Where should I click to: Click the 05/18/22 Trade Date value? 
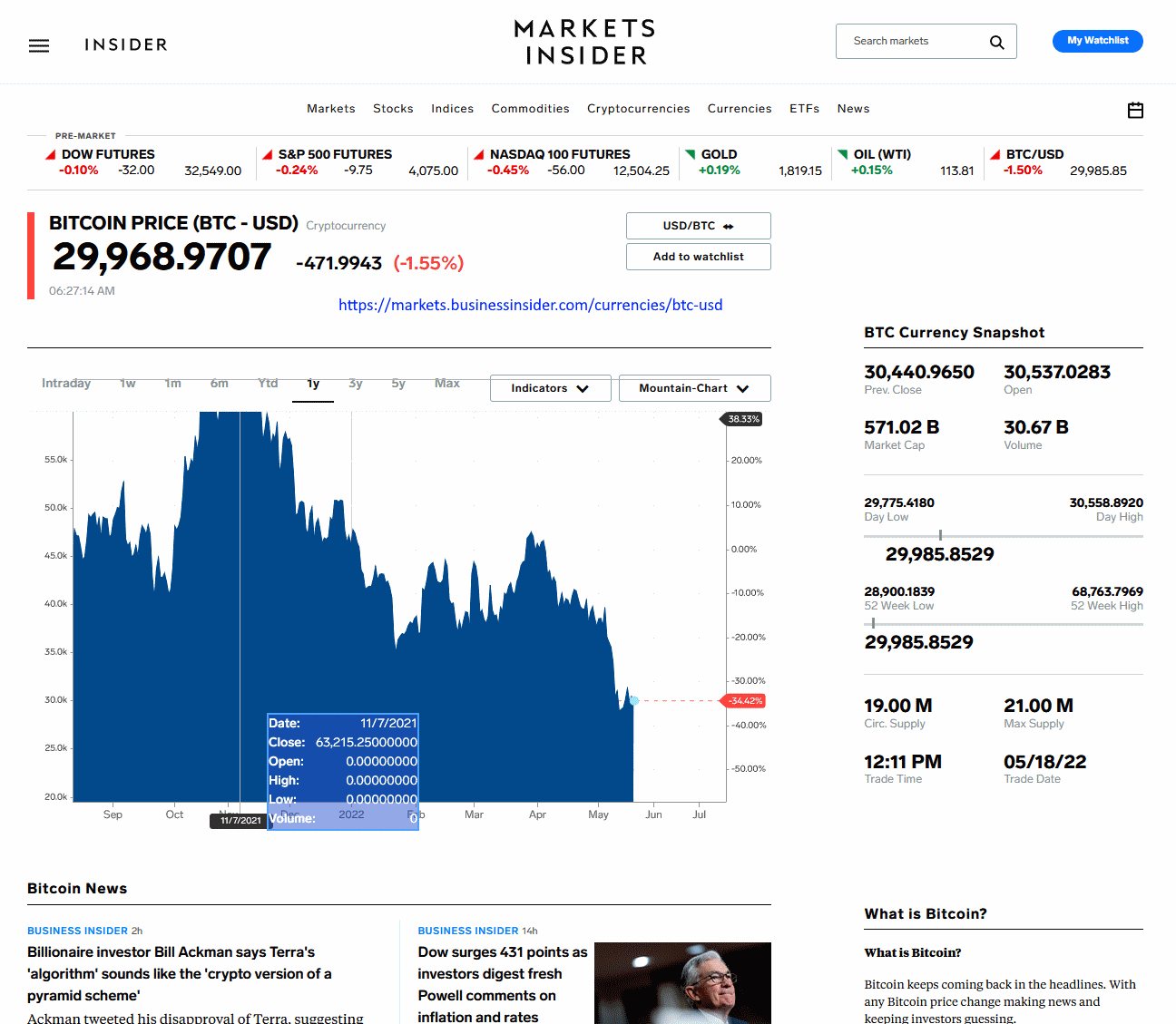pos(1045,762)
